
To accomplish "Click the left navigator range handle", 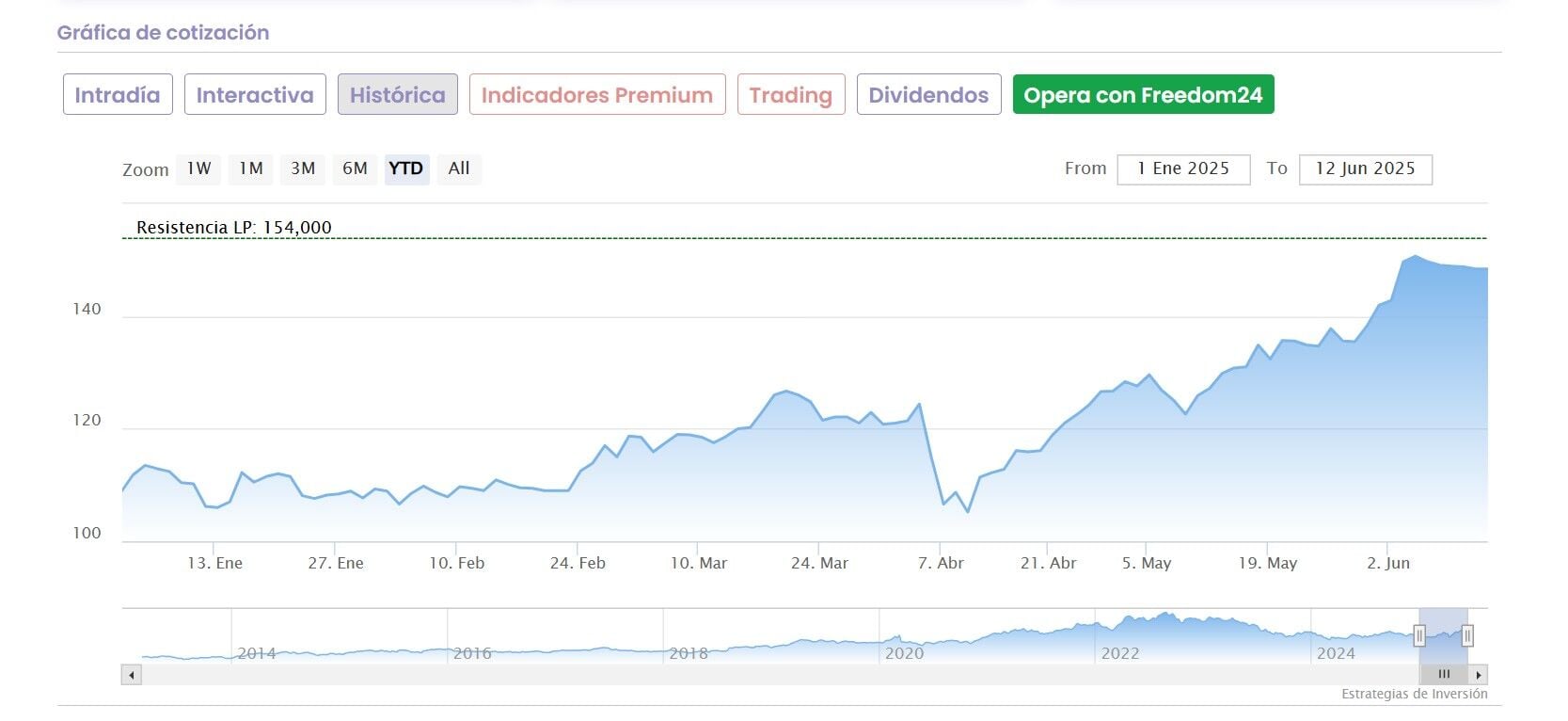I will pyautogui.click(x=1419, y=636).
